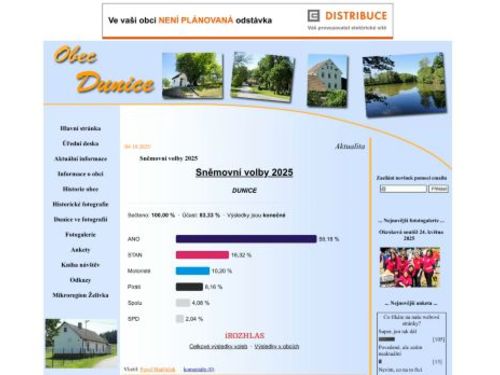500x375 pixels.
Task: Open the article comments link
Action: tap(199, 369)
